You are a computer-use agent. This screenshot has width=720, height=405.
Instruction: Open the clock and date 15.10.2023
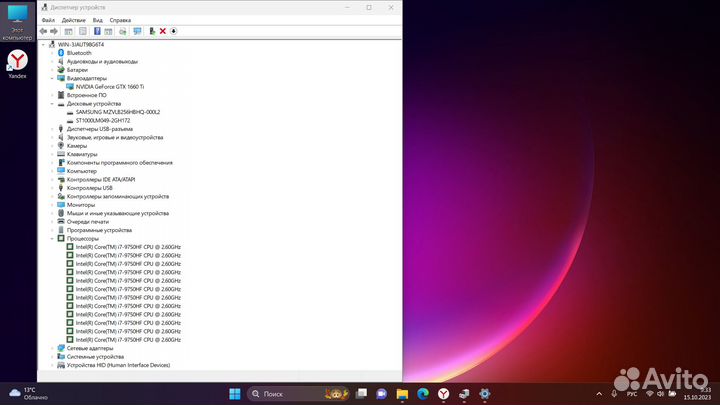(x=697, y=394)
